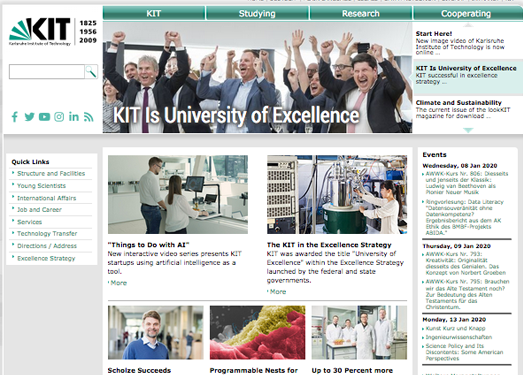Open event 'AWWK-Kurs Nr. 793' link
The image size is (523, 375).
tap(466, 263)
